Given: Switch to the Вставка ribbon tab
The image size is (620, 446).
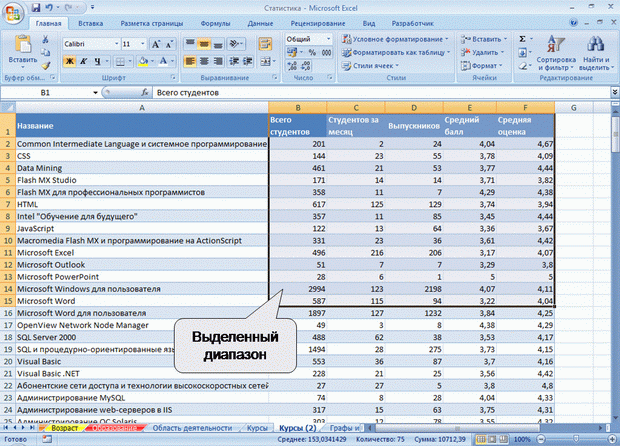Looking at the screenshot, I should (x=91, y=23).
